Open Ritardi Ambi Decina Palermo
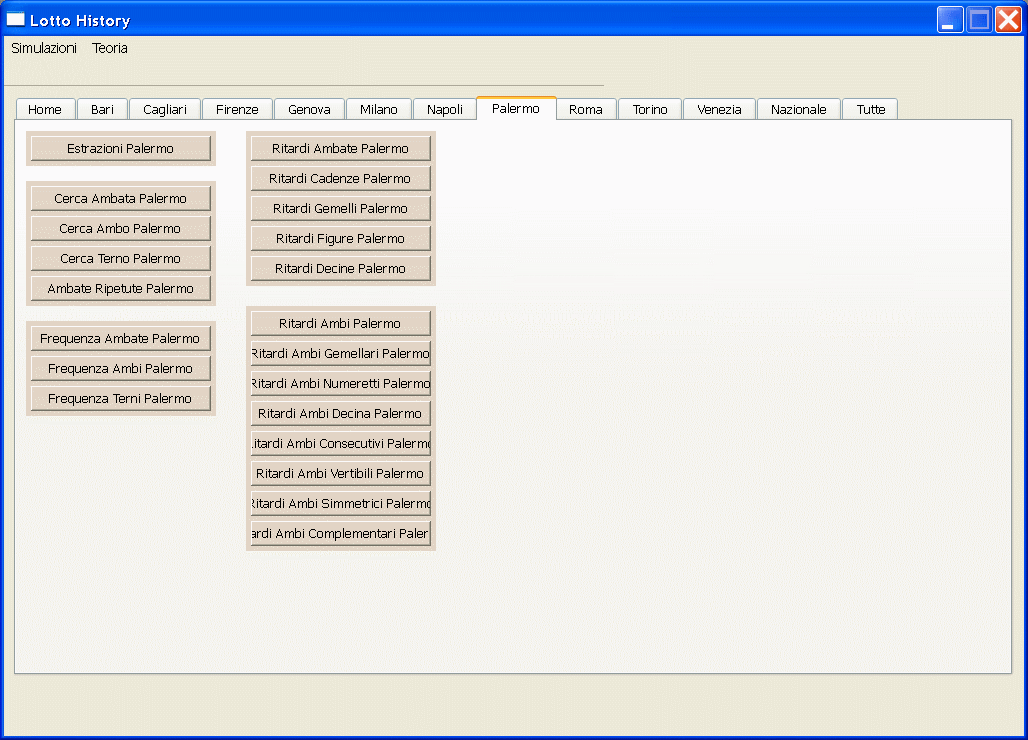Screen dimensions: 1028x740 [340, 414]
